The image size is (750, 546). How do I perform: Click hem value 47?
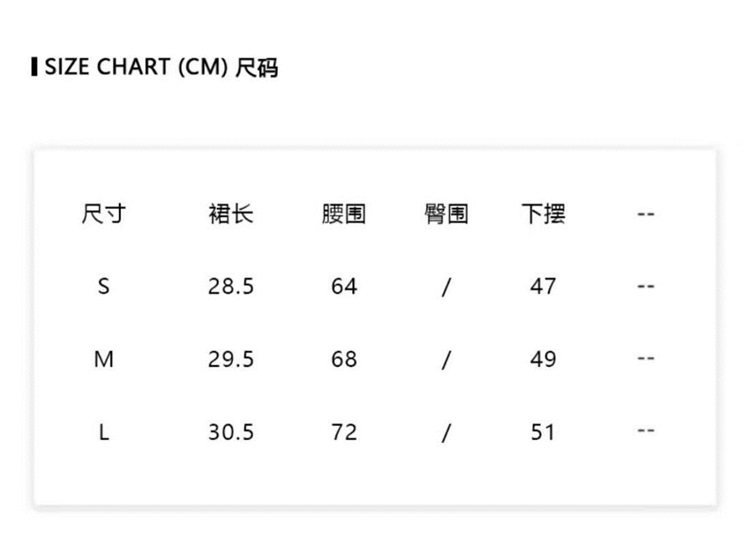click(x=543, y=287)
